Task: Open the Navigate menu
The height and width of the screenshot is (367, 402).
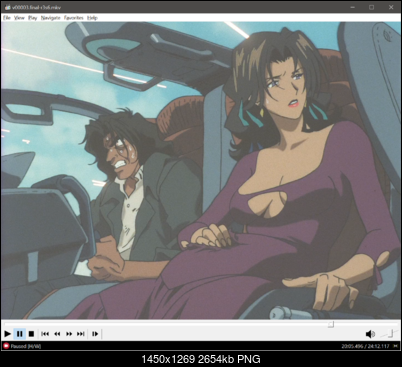Action: pyautogui.click(x=50, y=18)
